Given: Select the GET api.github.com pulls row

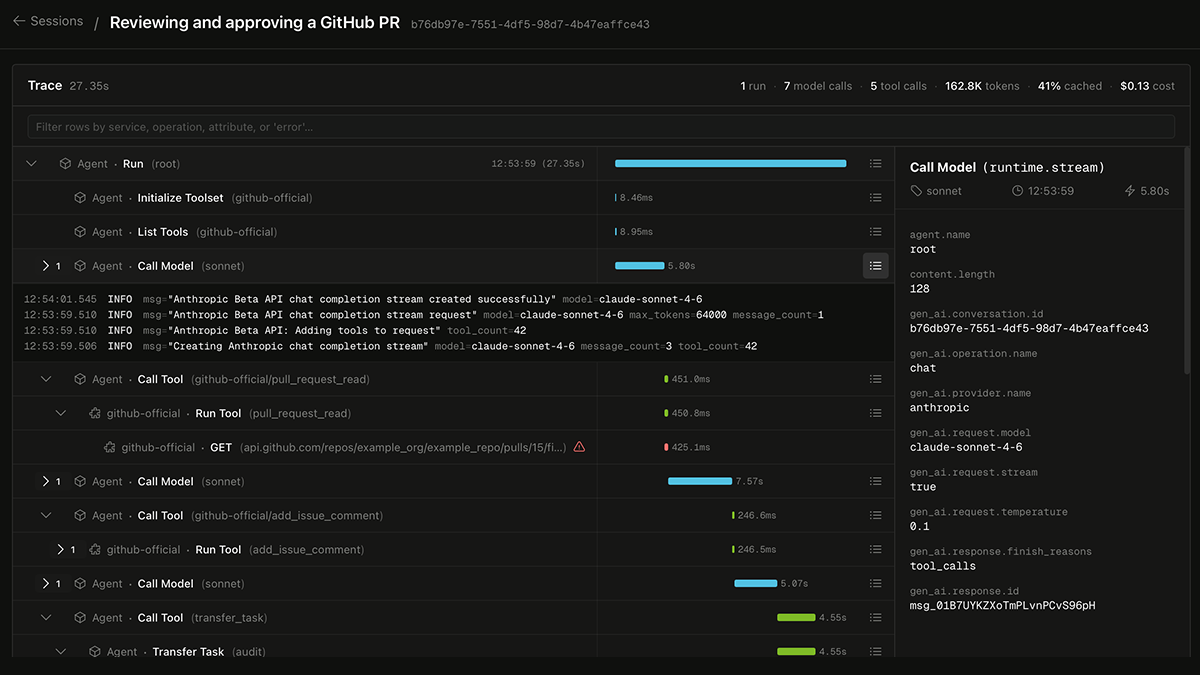Looking at the screenshot, I should [x=453, y=447].
